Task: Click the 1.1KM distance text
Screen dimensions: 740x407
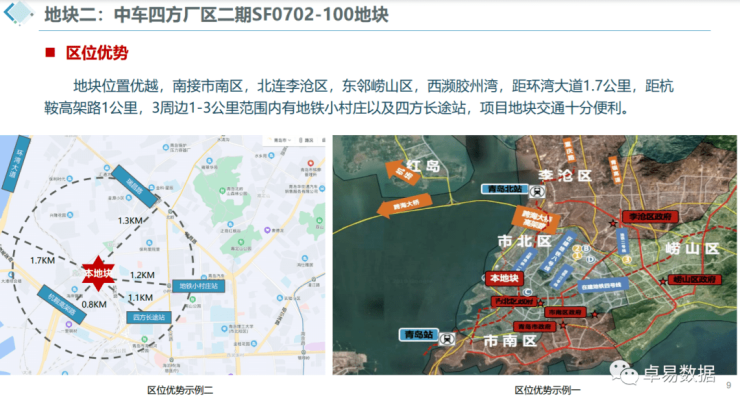Action: [141, 297]
